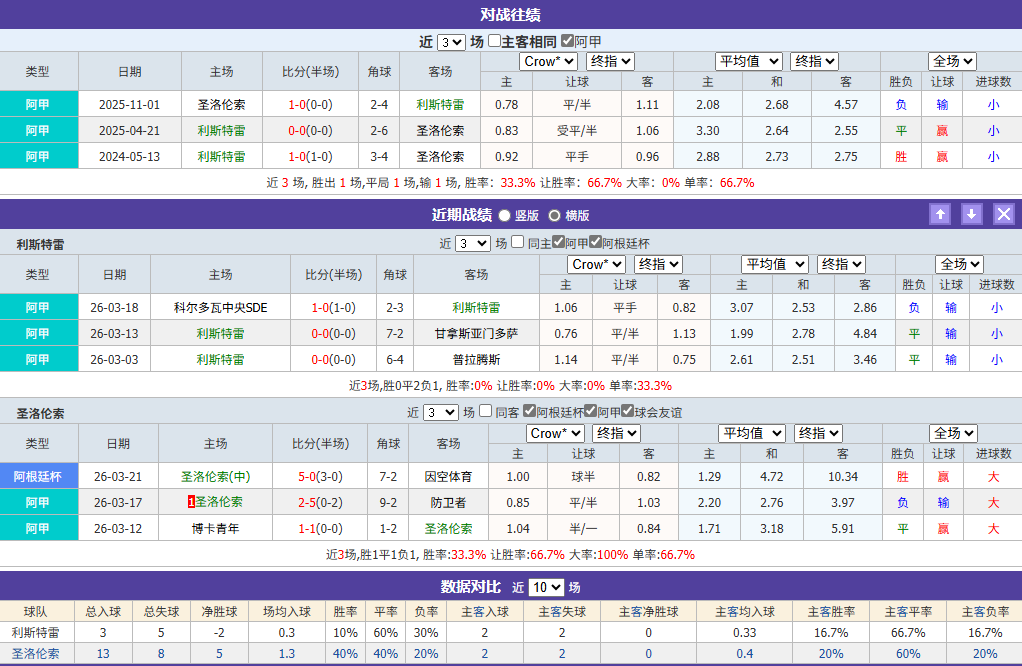
Task: Close the 近期战绩 panel via the X icon
Action: coord(1003,214)
